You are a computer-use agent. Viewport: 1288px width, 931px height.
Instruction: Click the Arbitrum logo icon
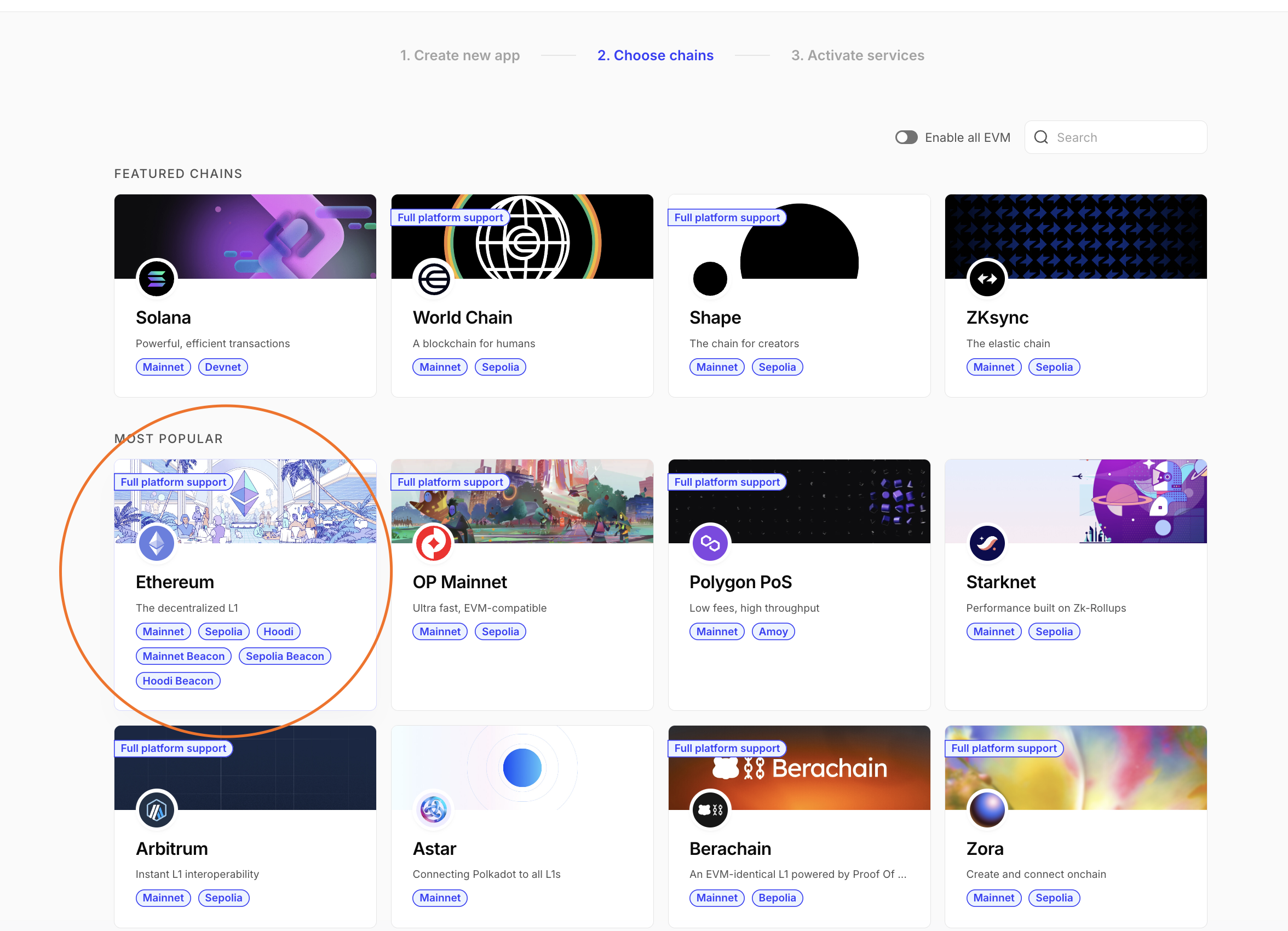point(156,809)
